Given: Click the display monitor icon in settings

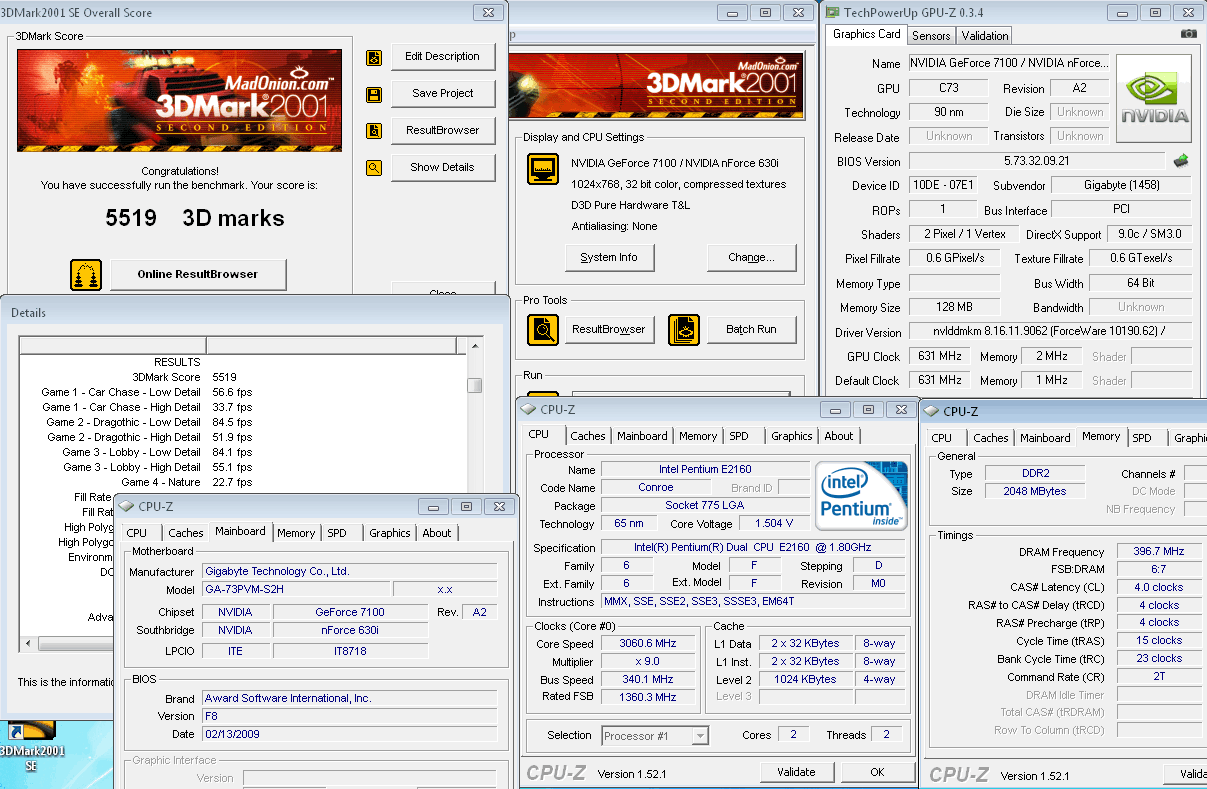Looking at the screenshot, I should 543,169.
